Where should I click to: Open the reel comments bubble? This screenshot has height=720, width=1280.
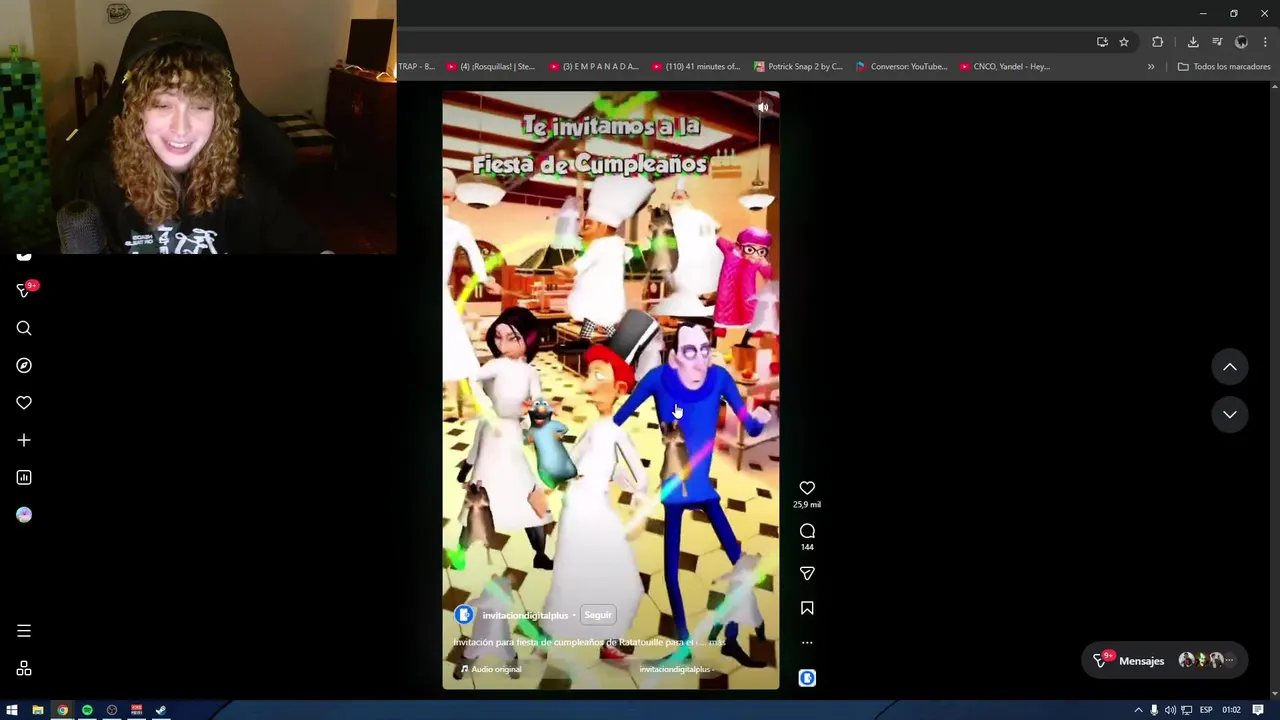point(807,531)
